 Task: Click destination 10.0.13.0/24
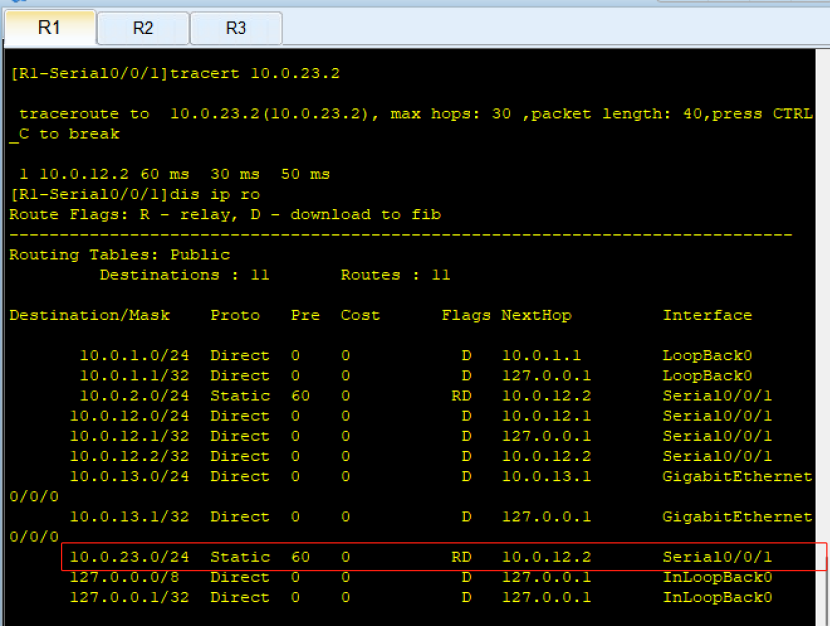(x=129, y=476)
